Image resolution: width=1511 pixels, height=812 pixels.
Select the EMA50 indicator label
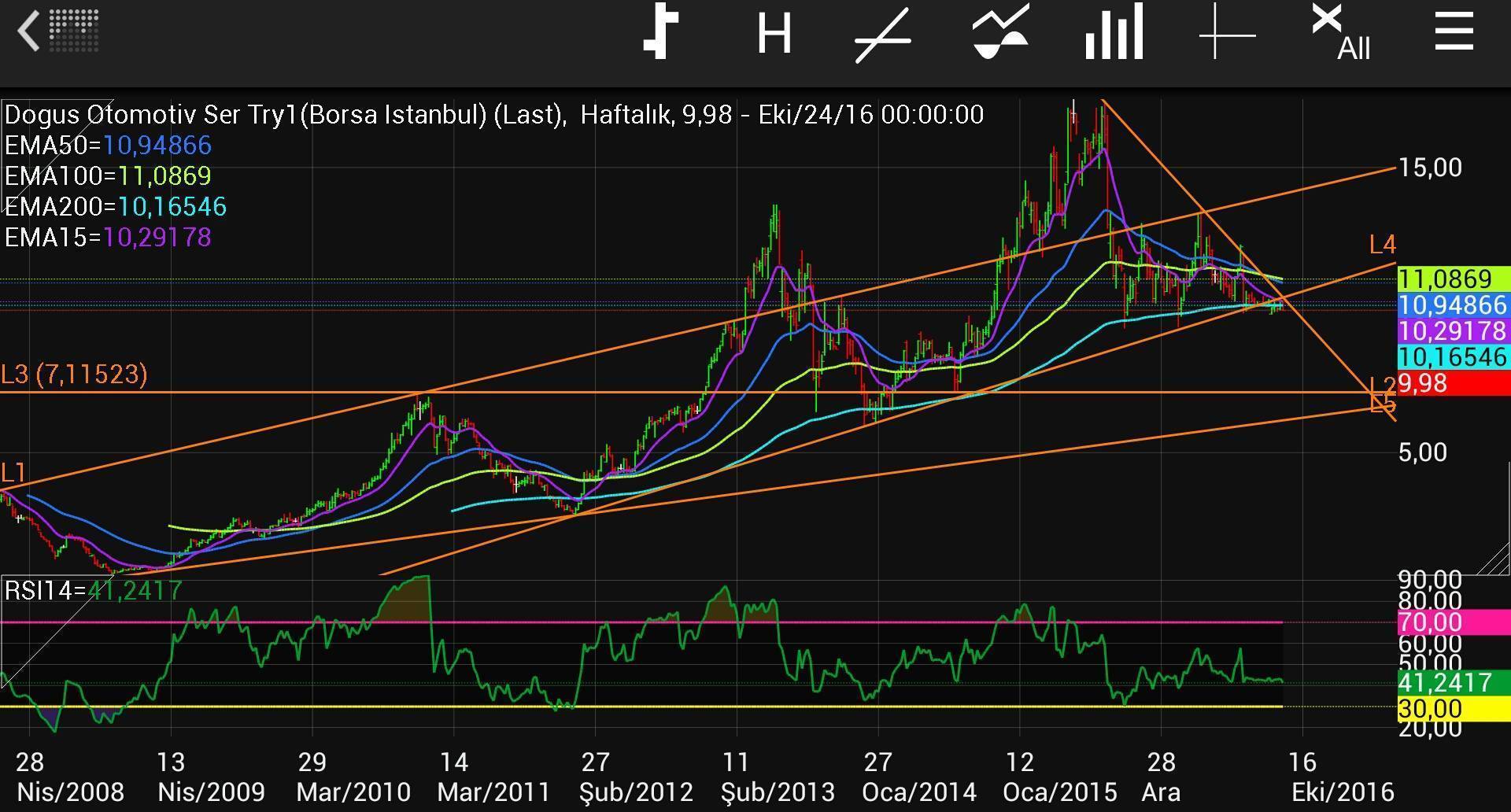point(108,146)
